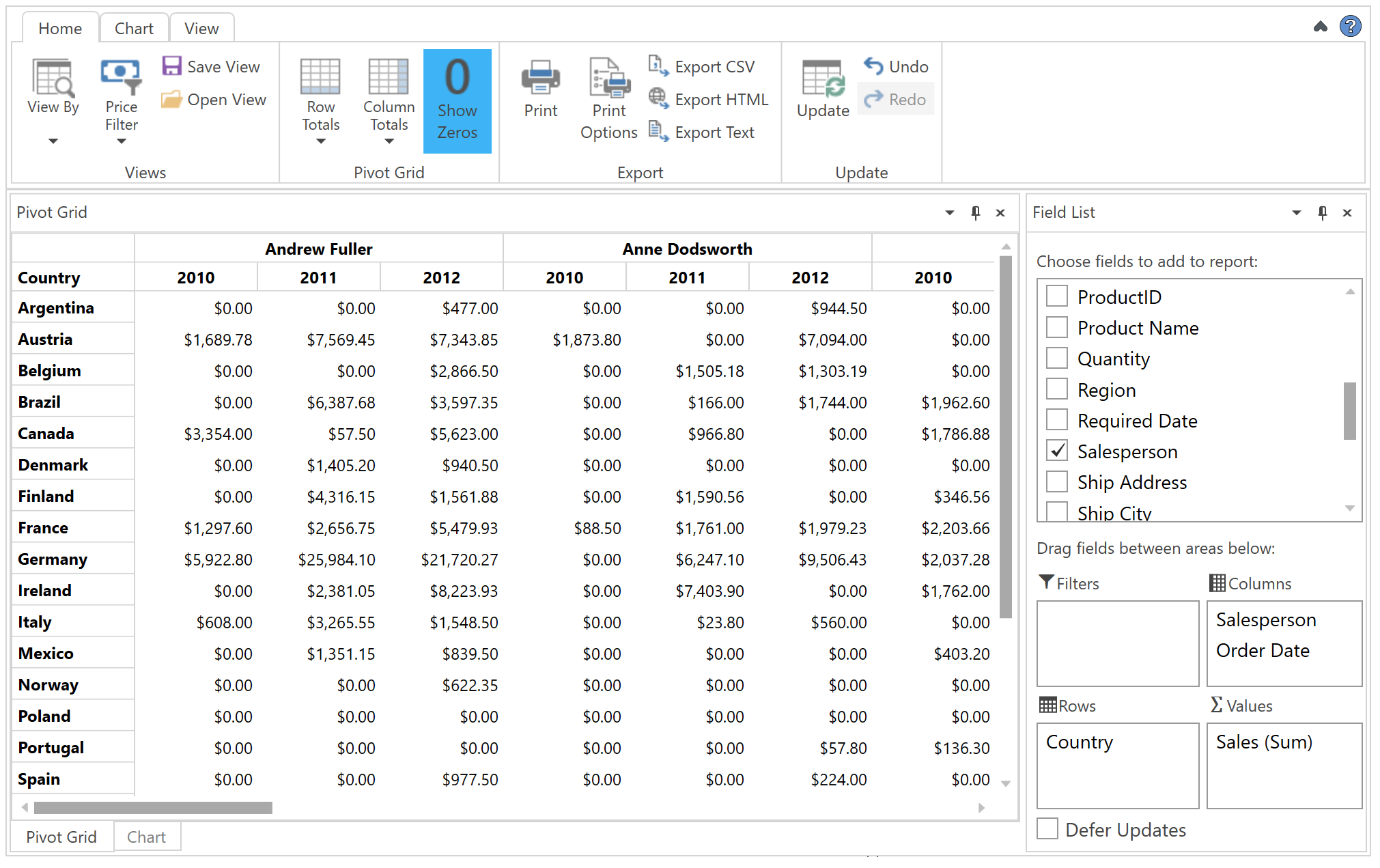Collapse the ribbon with the up arrow
Screen dimensions: 1380x868
pos(1321,27)
